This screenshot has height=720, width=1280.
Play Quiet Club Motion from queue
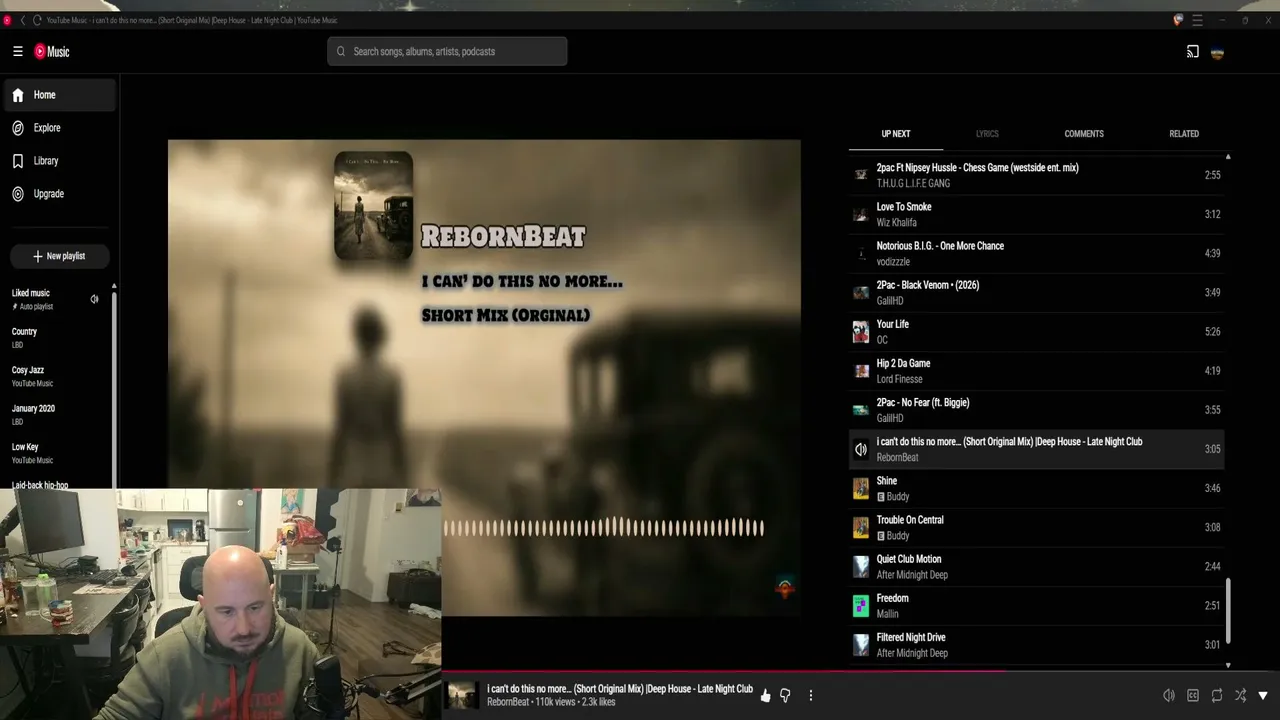(1036, 566)
